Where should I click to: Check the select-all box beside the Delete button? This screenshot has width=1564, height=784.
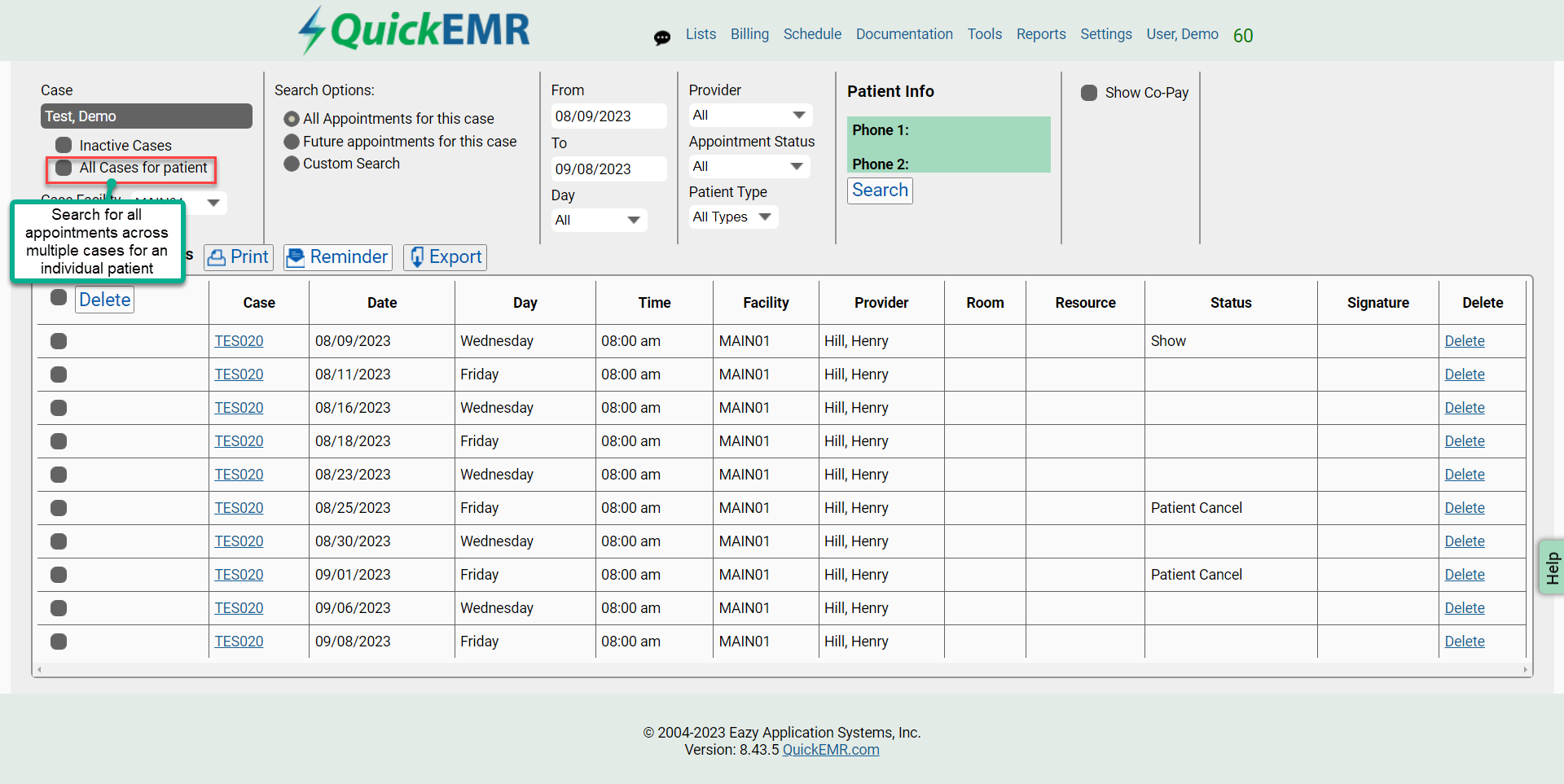[x=59, y=297]
